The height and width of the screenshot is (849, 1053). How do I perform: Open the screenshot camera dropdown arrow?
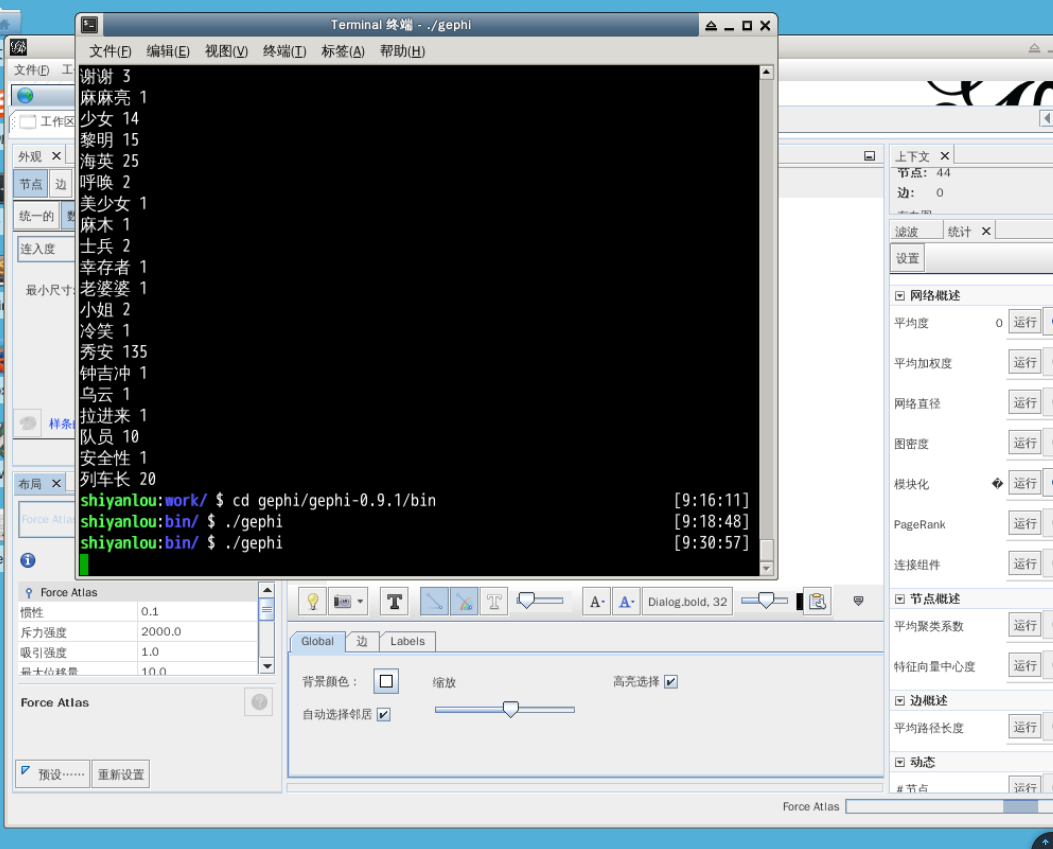pos(360,601)
